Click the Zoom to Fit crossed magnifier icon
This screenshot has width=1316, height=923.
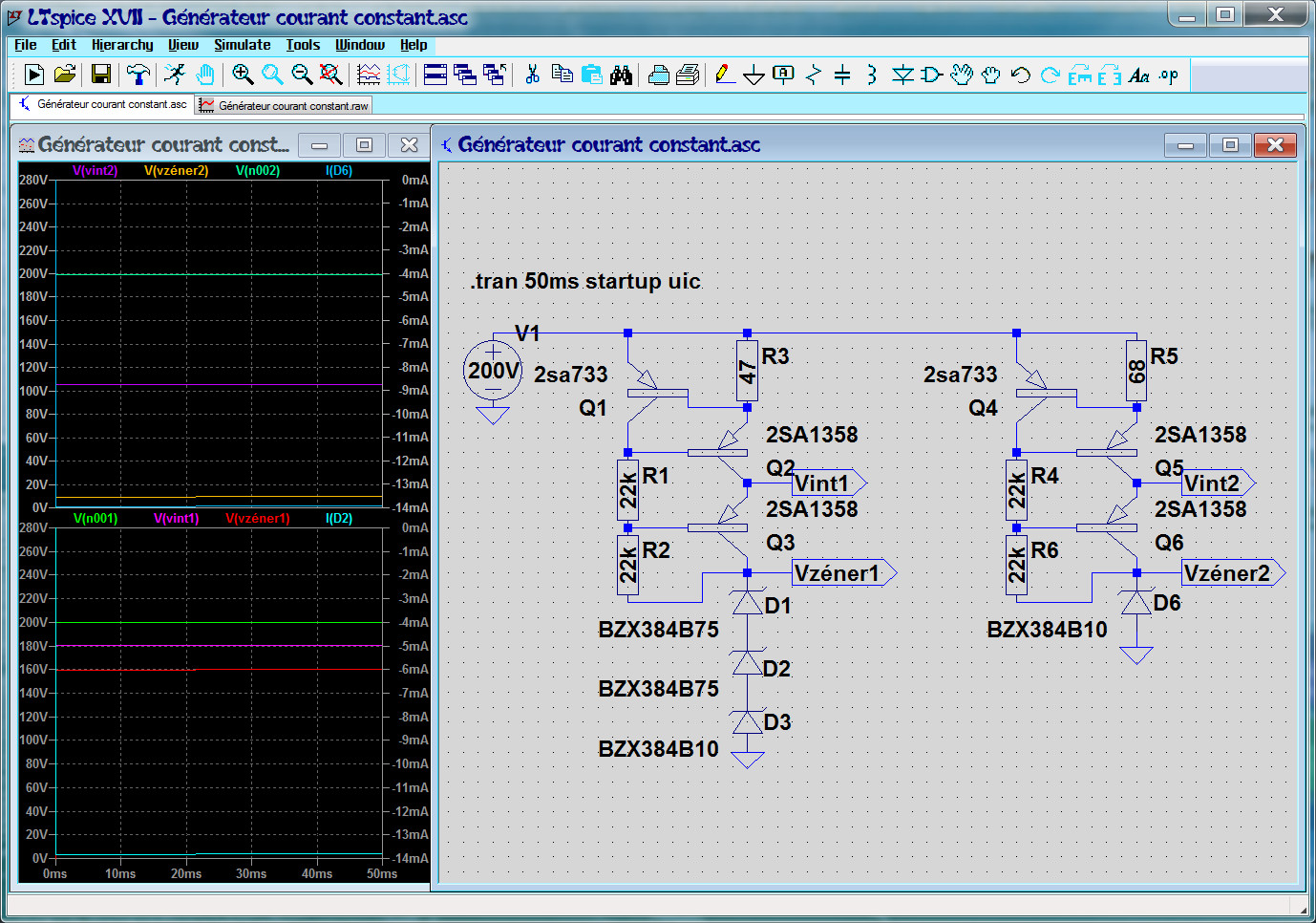click(330, 75)
